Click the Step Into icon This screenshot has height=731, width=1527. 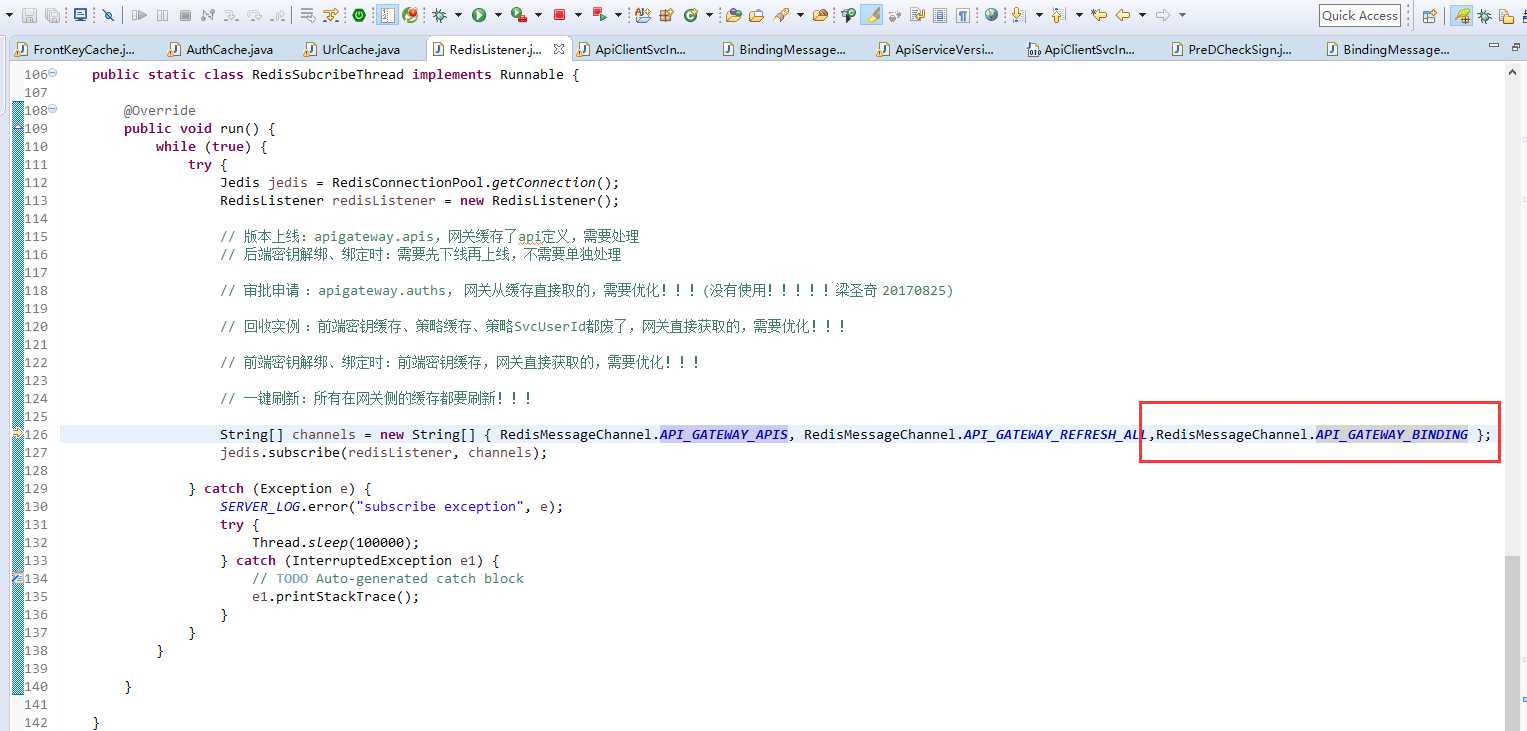click(231, 15)
